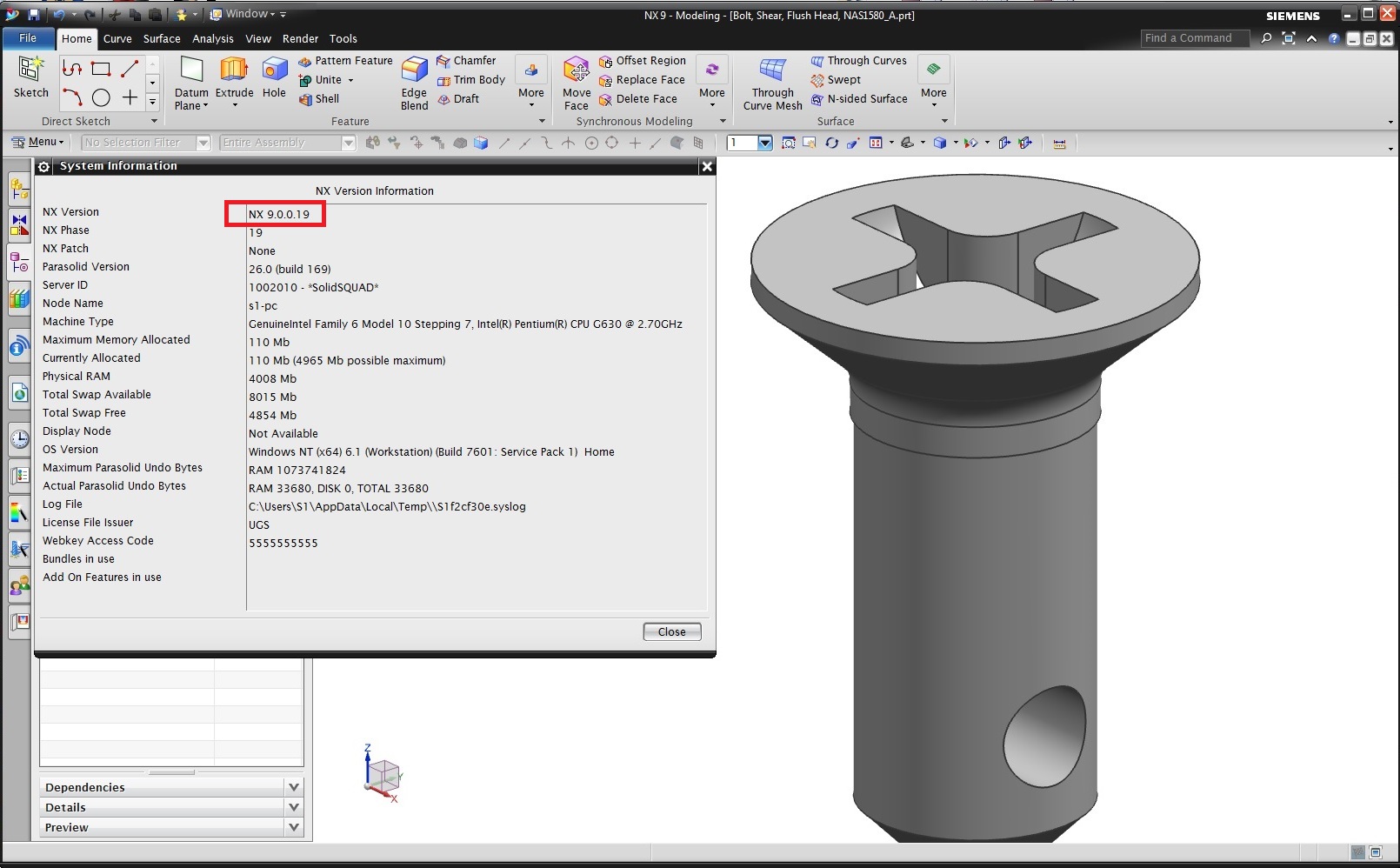Choose the Shell command
Viewport: 1400px width, 868px height.
319,99
